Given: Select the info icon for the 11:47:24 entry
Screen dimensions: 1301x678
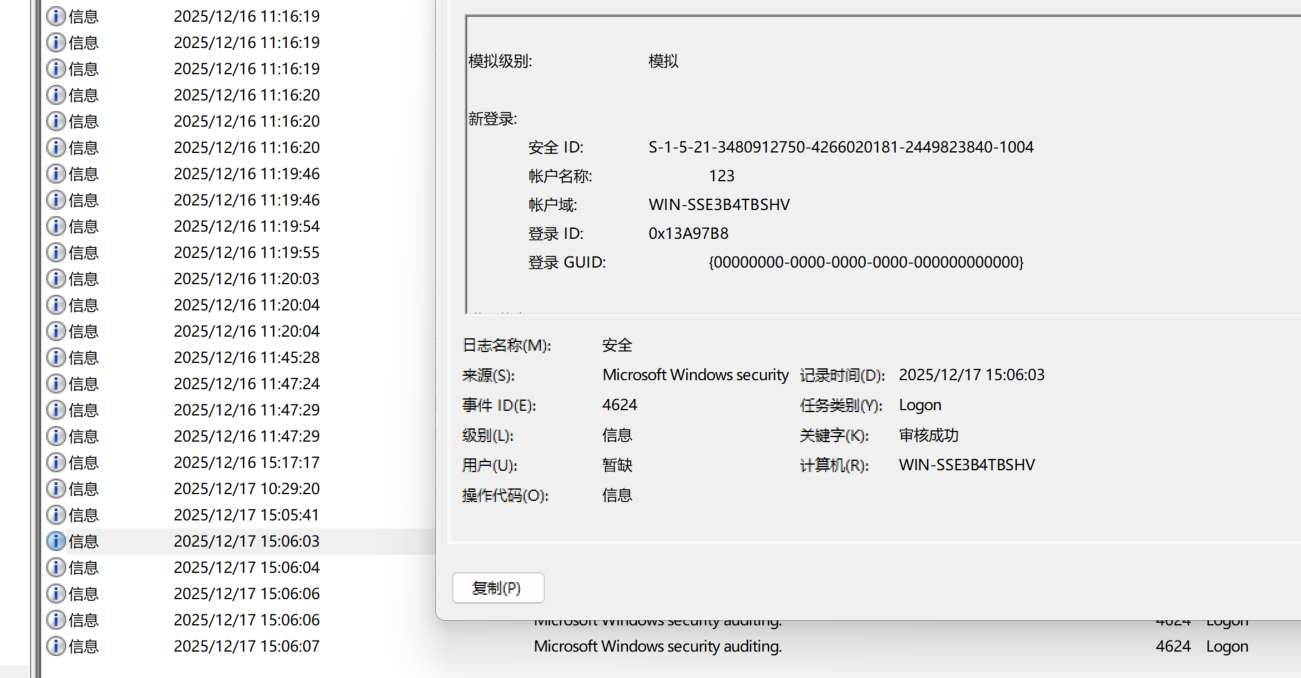Looking at the screenshot, I should pyautogui.click(x=57, y=383).
